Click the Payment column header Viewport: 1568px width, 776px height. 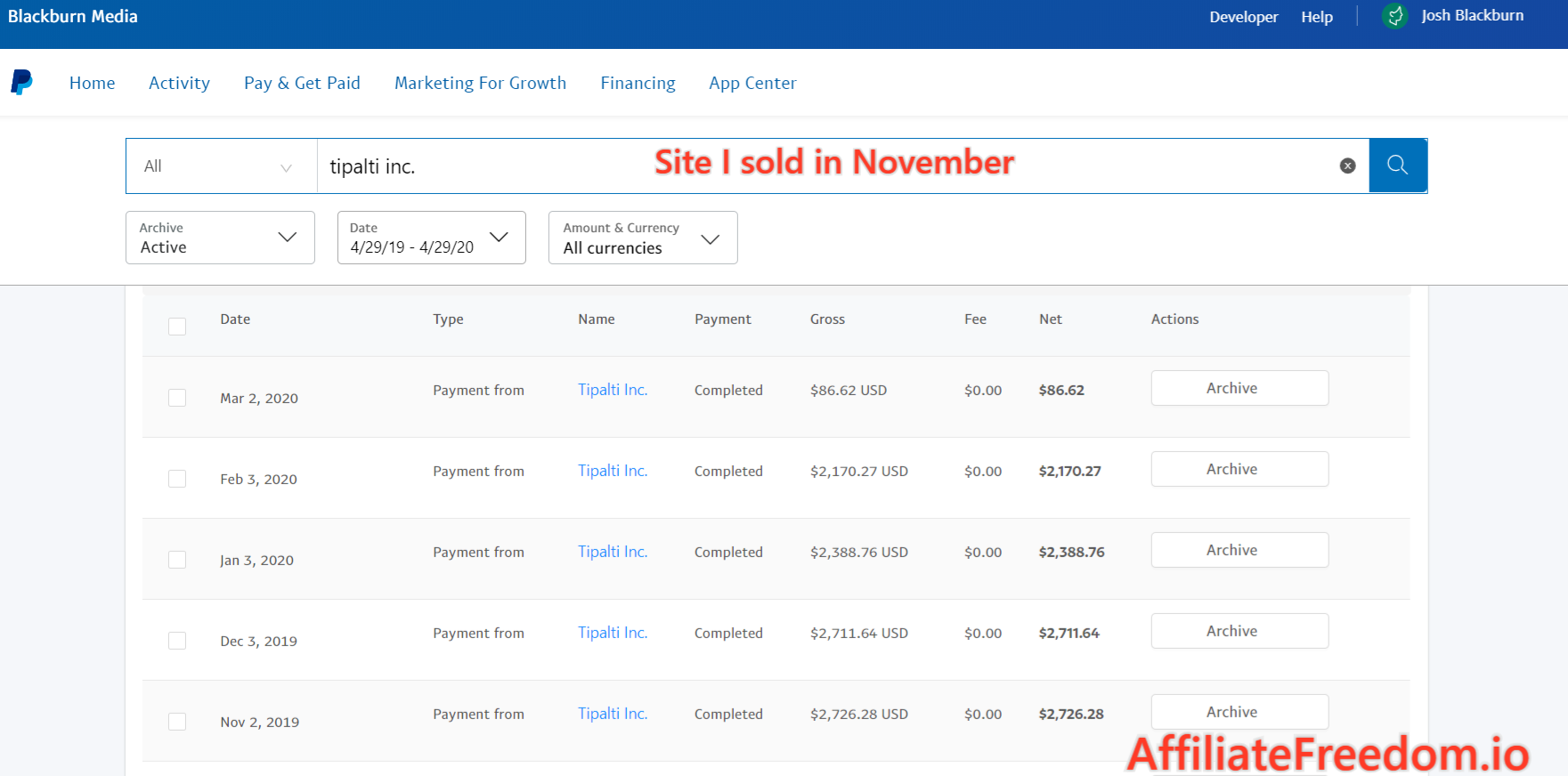[723, 319]
